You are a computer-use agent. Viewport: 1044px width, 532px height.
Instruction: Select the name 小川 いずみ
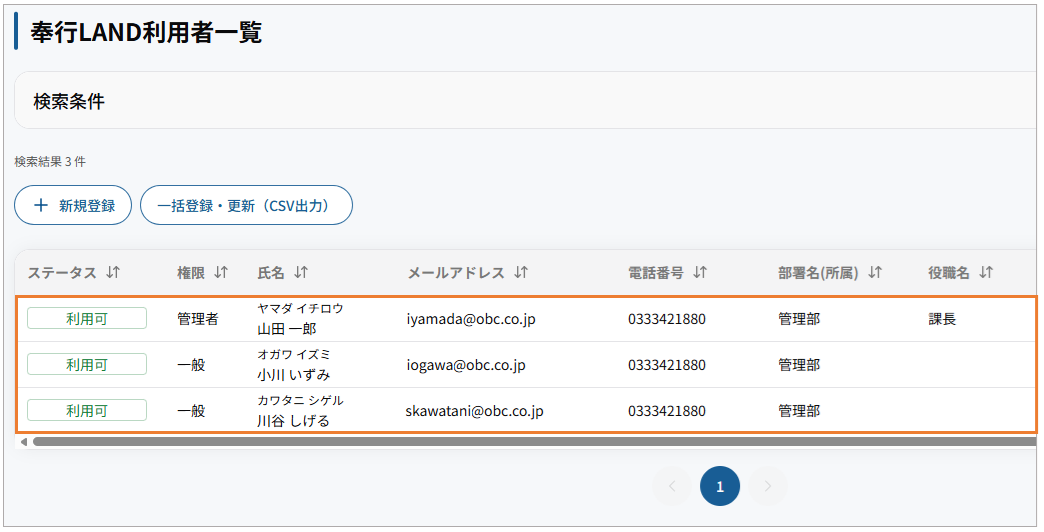pyautogui.click(x=294, y=375)
